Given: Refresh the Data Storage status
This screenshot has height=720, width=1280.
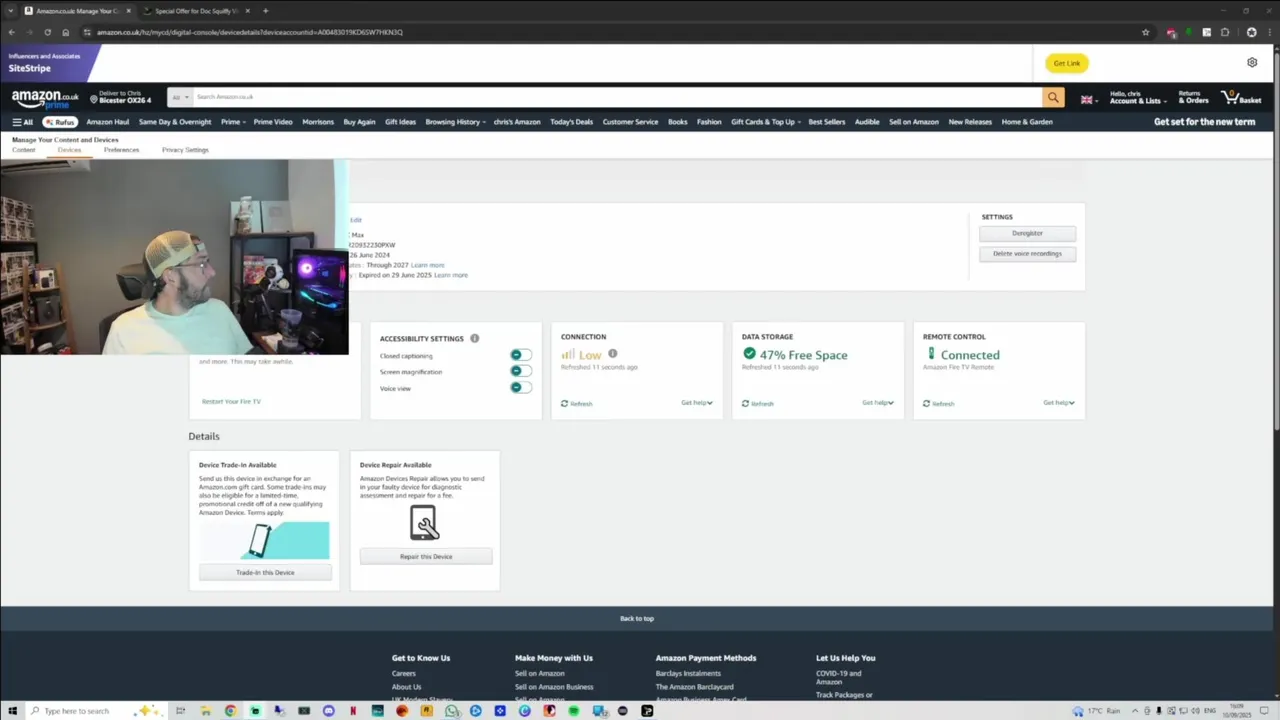Looking at the screenshot, I should tap(758, 404).
